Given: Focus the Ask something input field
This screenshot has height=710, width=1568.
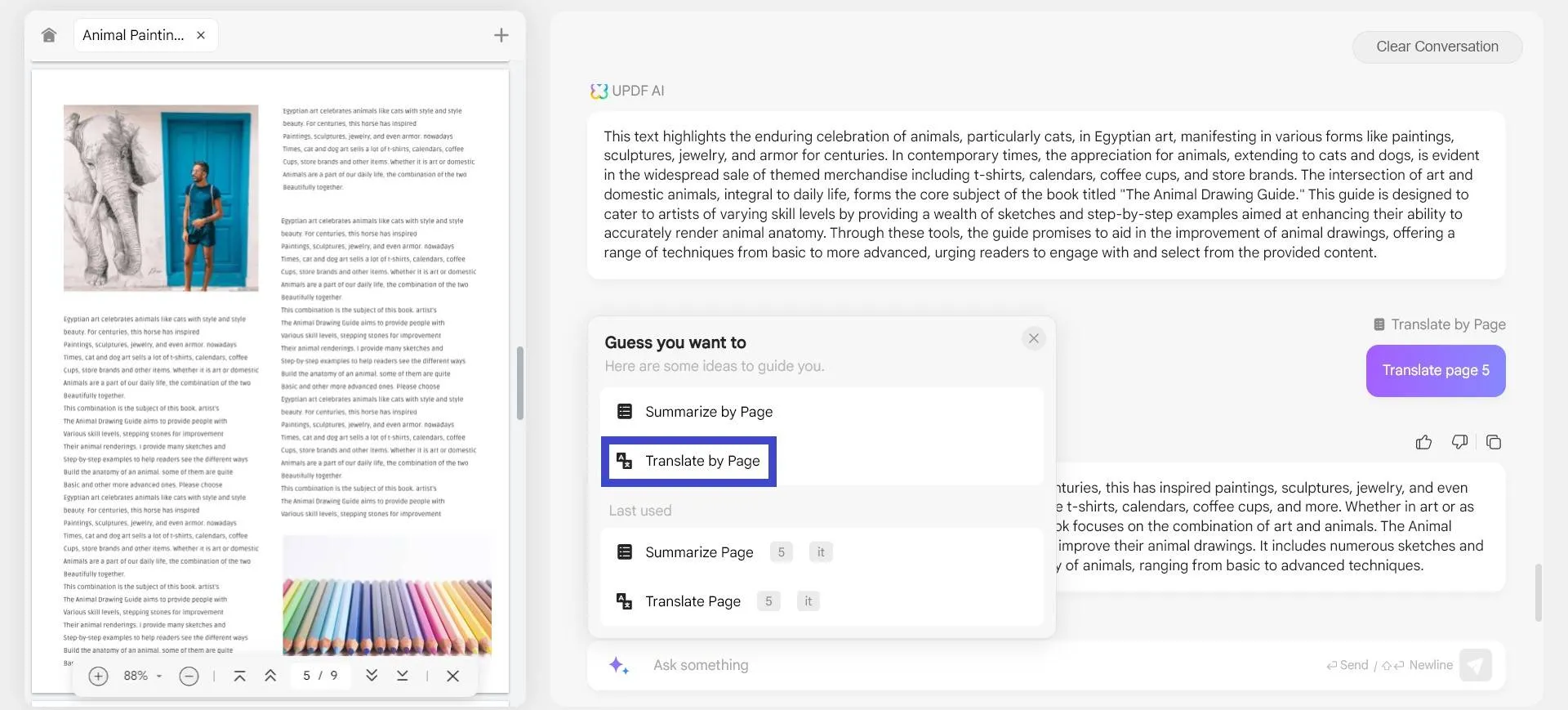Looking at the screenshot, I should [980, 665].
